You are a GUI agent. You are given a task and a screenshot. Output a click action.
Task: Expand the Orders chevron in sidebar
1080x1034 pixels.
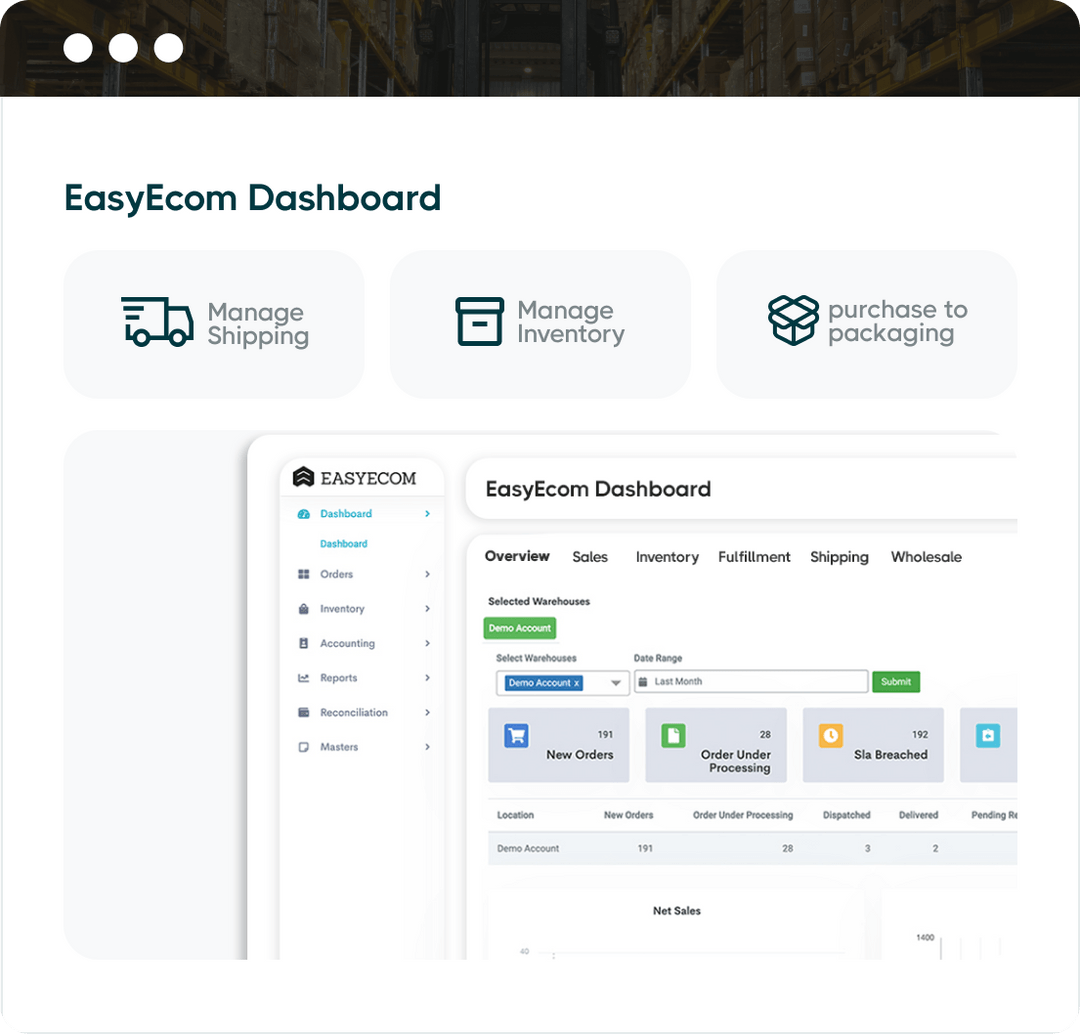pos(428,574)
